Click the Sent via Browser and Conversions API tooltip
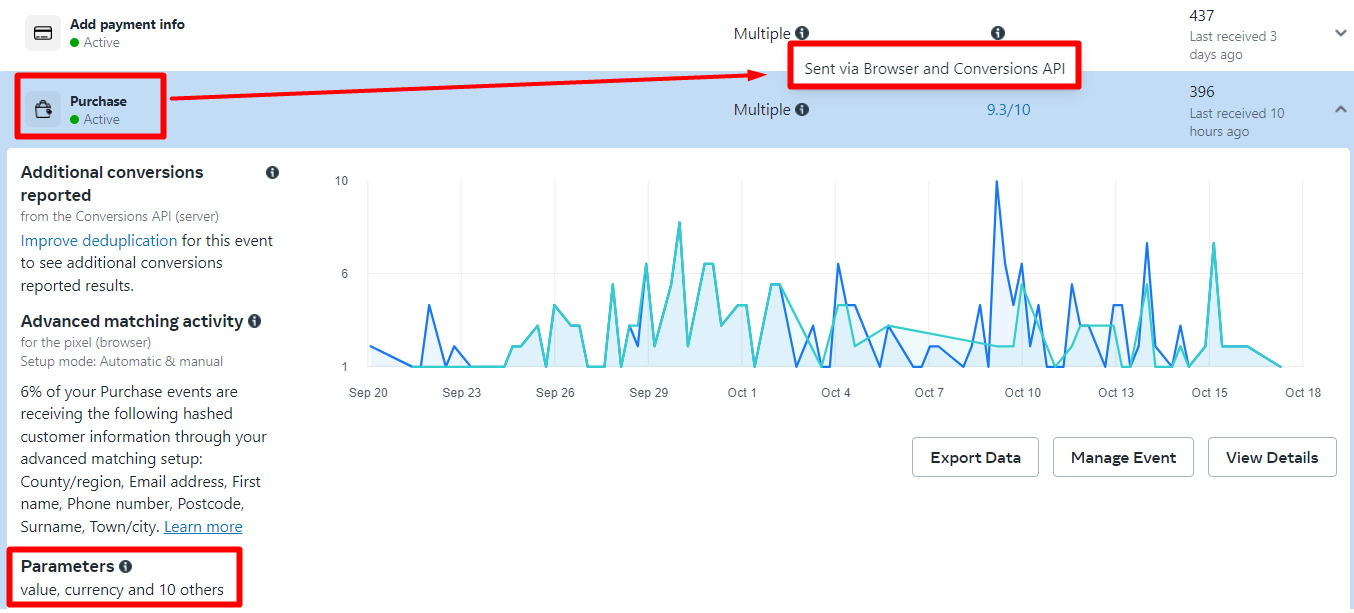Viewport: 1354px width, 613px height. tap(934, 69)
